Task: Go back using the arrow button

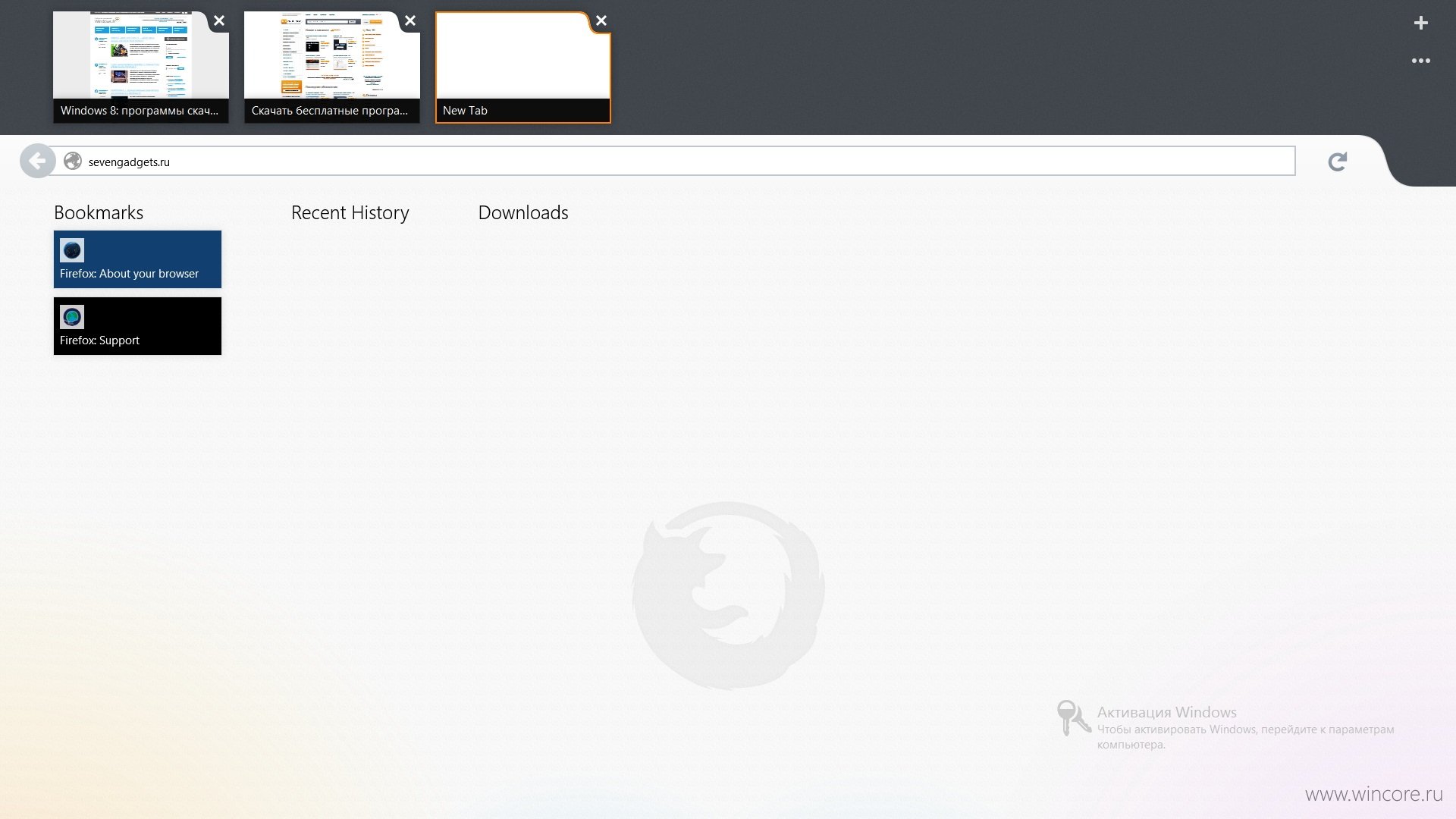Action: [37, 161]
